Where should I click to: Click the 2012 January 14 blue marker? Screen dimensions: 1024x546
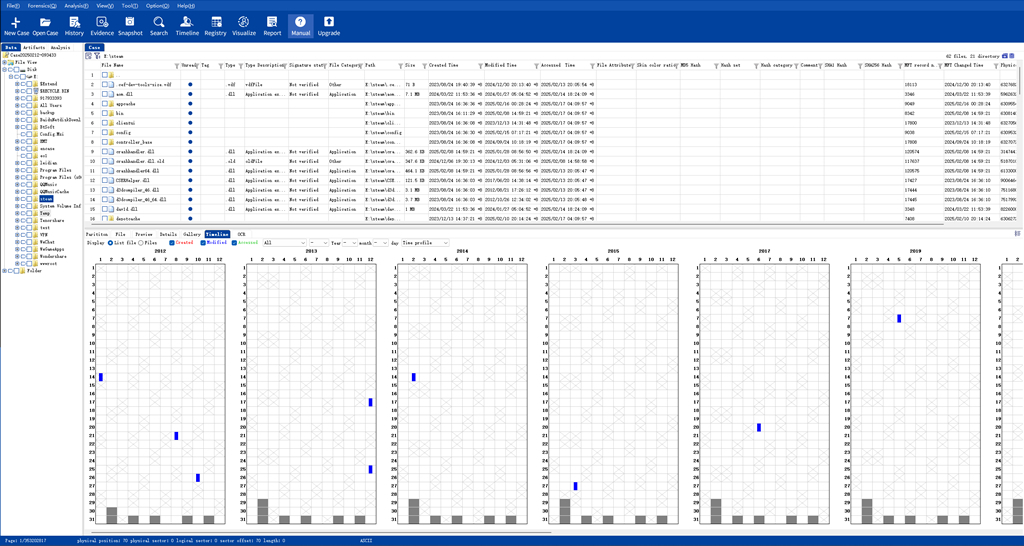(x=101, y=377)
